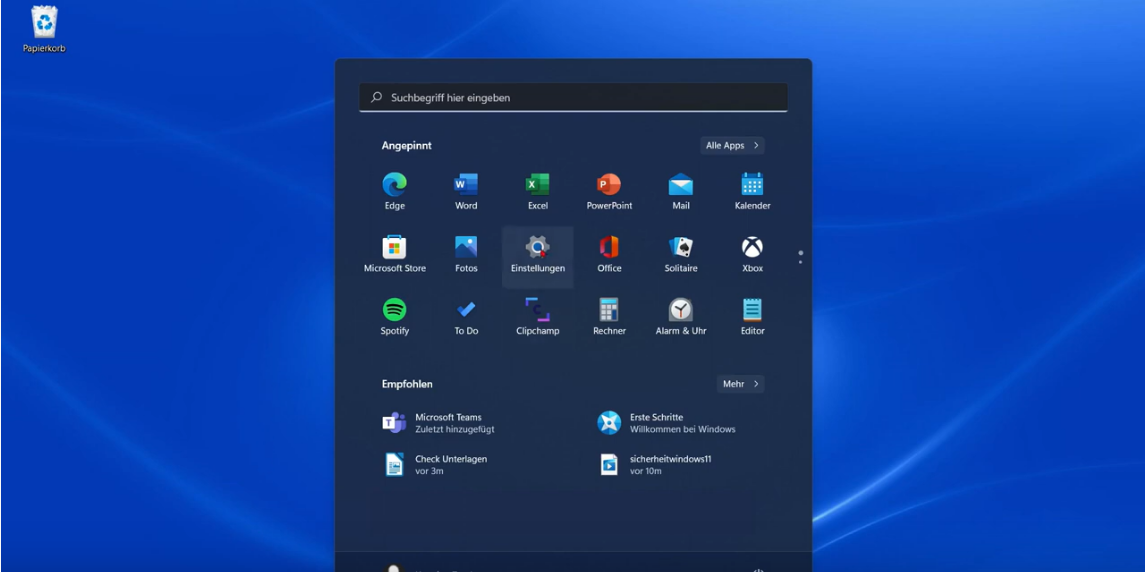The width and height of the screenshot is (1145, 572).
Task: Show all apps via Alle Apps button
Action: 732,145
